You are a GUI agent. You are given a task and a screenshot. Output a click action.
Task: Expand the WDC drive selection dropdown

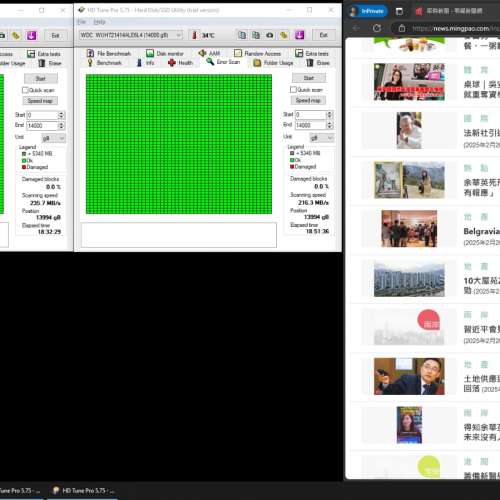click(179, 35)
